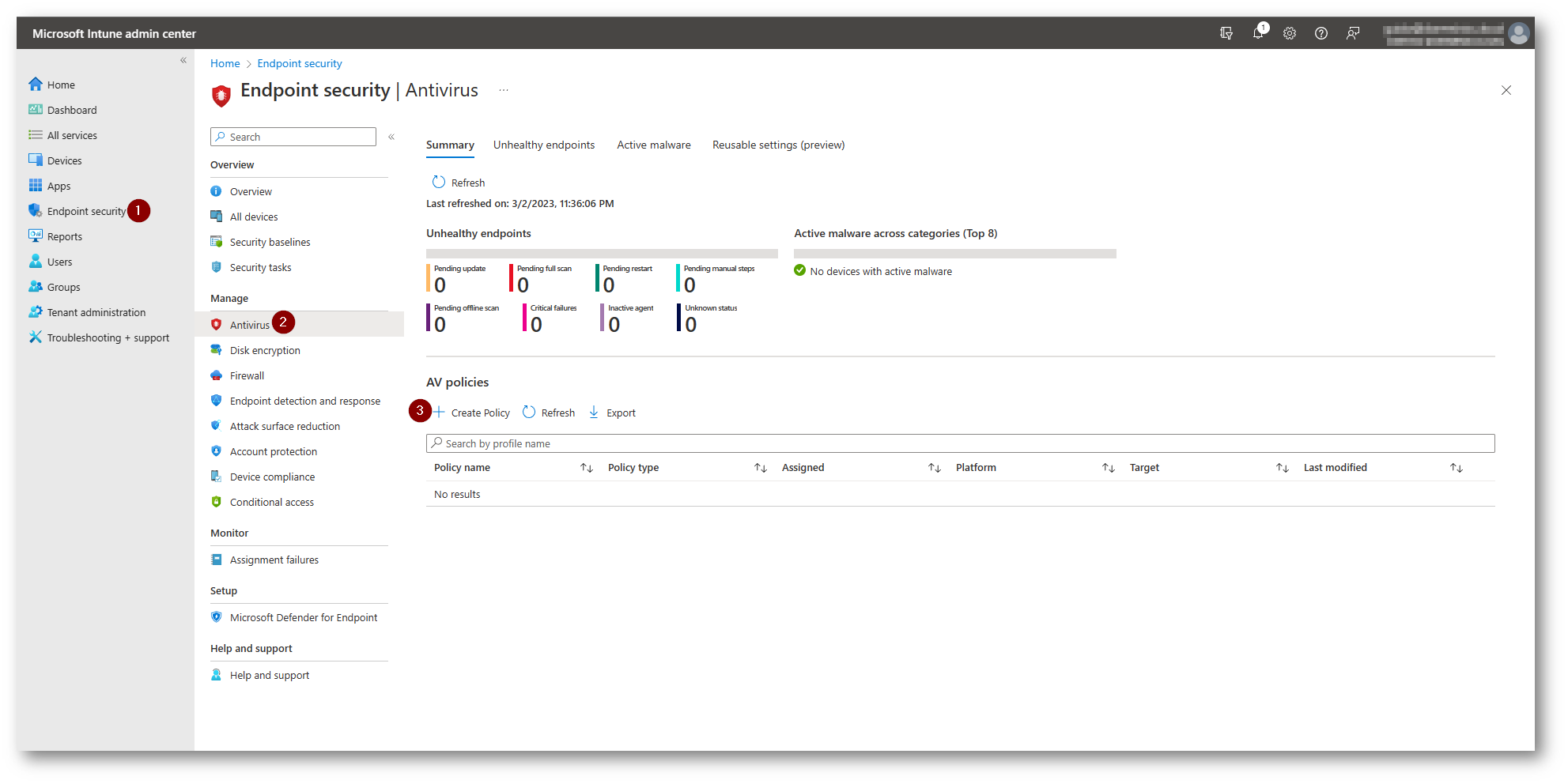Open the ellipsis menu beside Antivirus title
This screenshot has width=1568, height=784.
(504, 90)
